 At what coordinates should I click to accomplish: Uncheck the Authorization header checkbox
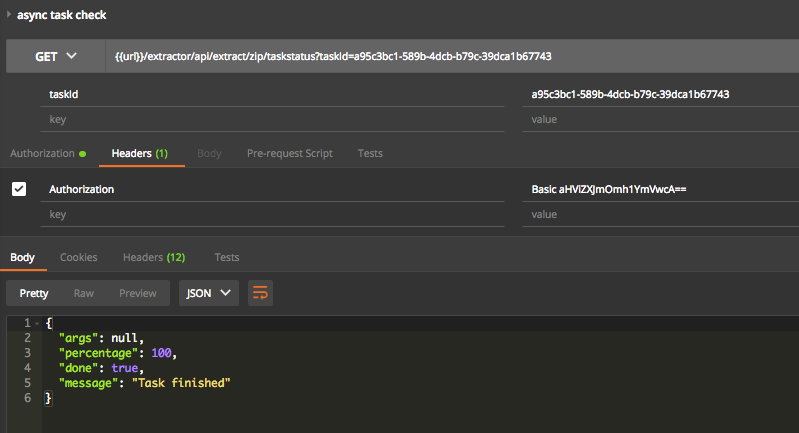(x=19, y=189)
